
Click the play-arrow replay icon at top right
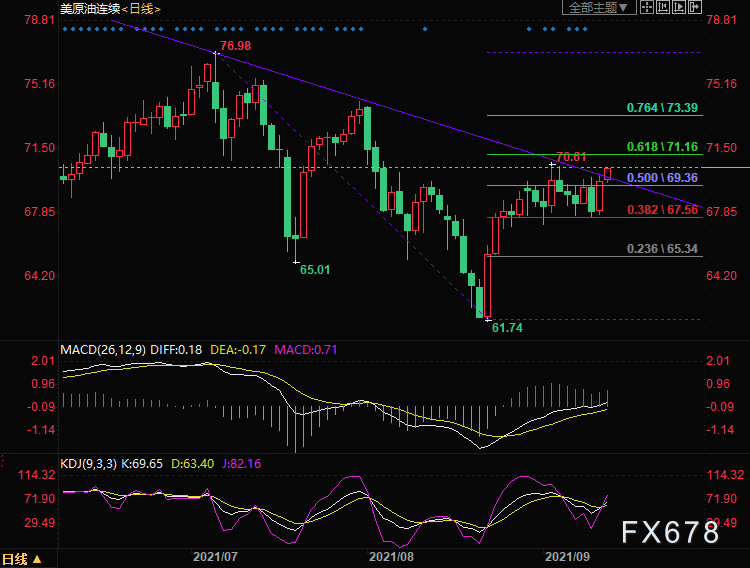[678, 7]
